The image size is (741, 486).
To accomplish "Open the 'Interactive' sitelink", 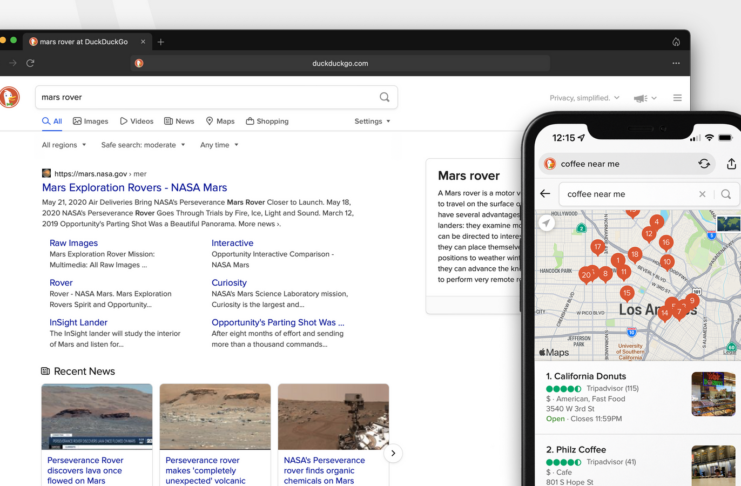I will pos(233,243).
